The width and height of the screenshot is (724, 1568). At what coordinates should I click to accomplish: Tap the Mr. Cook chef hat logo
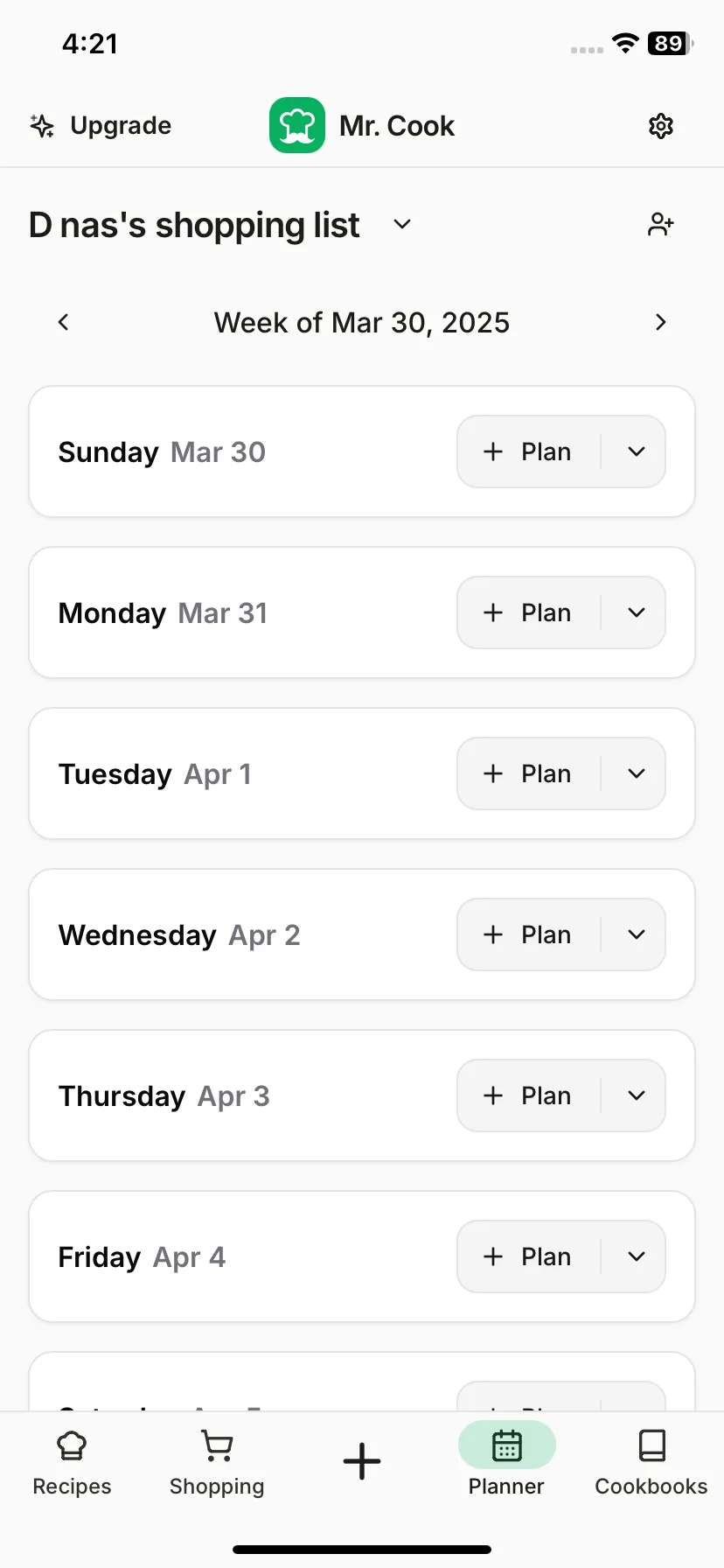(297, 125)
